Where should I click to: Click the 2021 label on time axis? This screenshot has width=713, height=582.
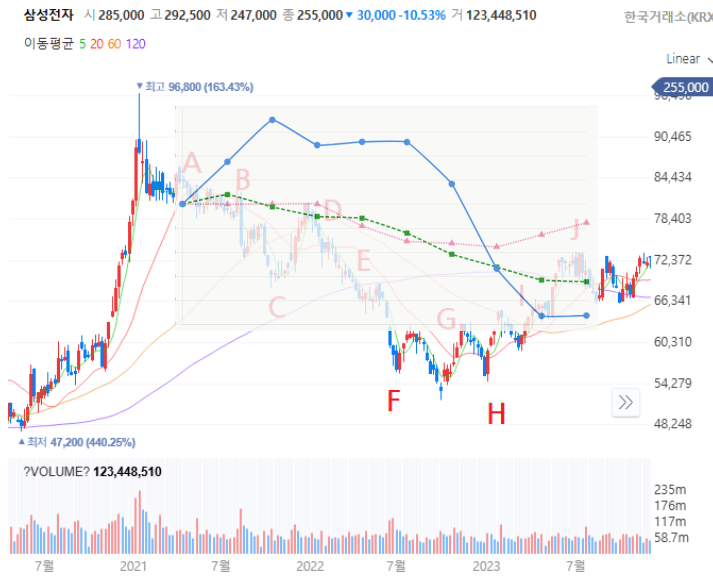[133, 567]
